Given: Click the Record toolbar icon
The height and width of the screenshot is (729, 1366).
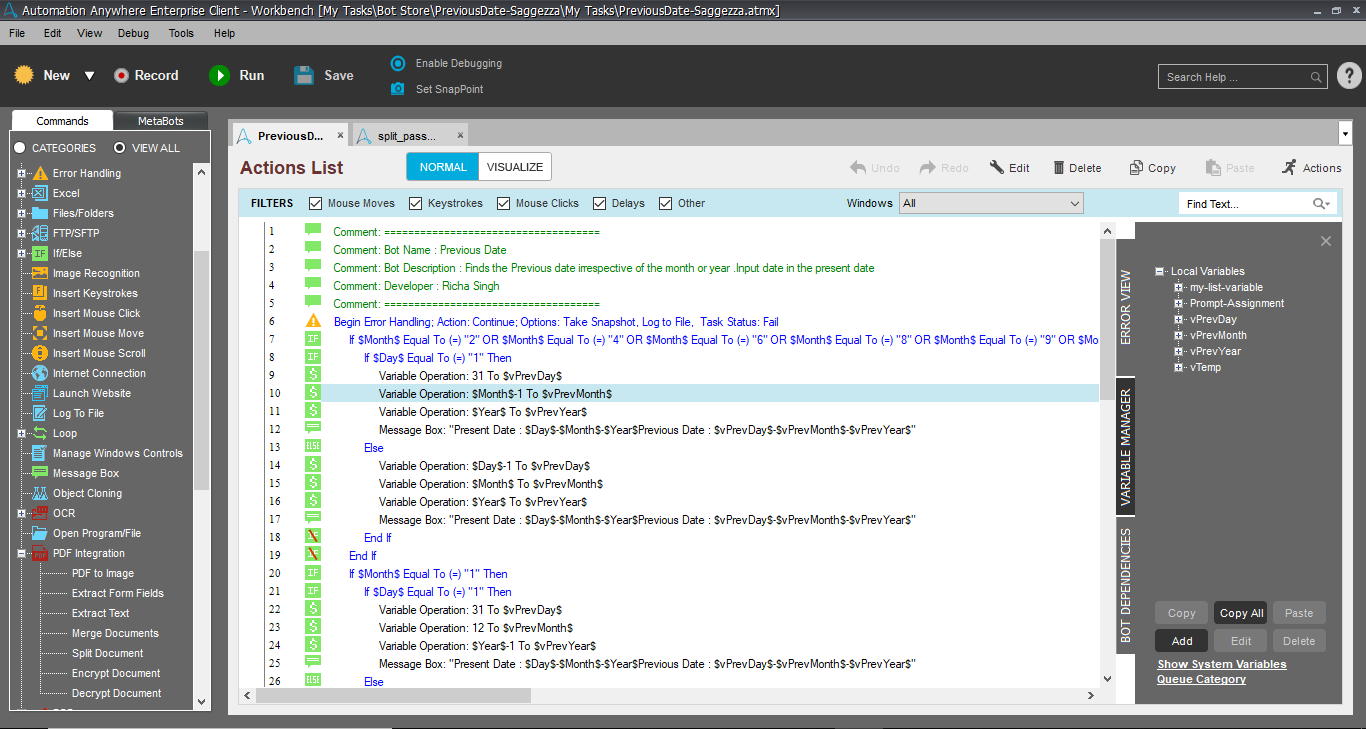Looking at the screenshot, I should point(122,75).
